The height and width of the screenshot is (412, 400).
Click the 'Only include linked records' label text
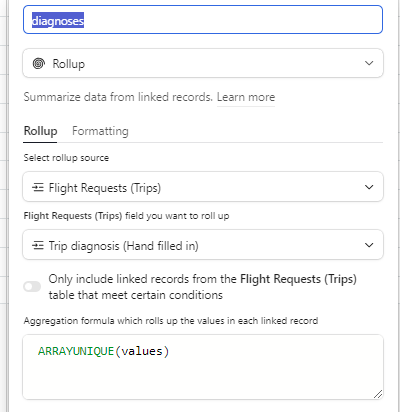pos(202,287)
